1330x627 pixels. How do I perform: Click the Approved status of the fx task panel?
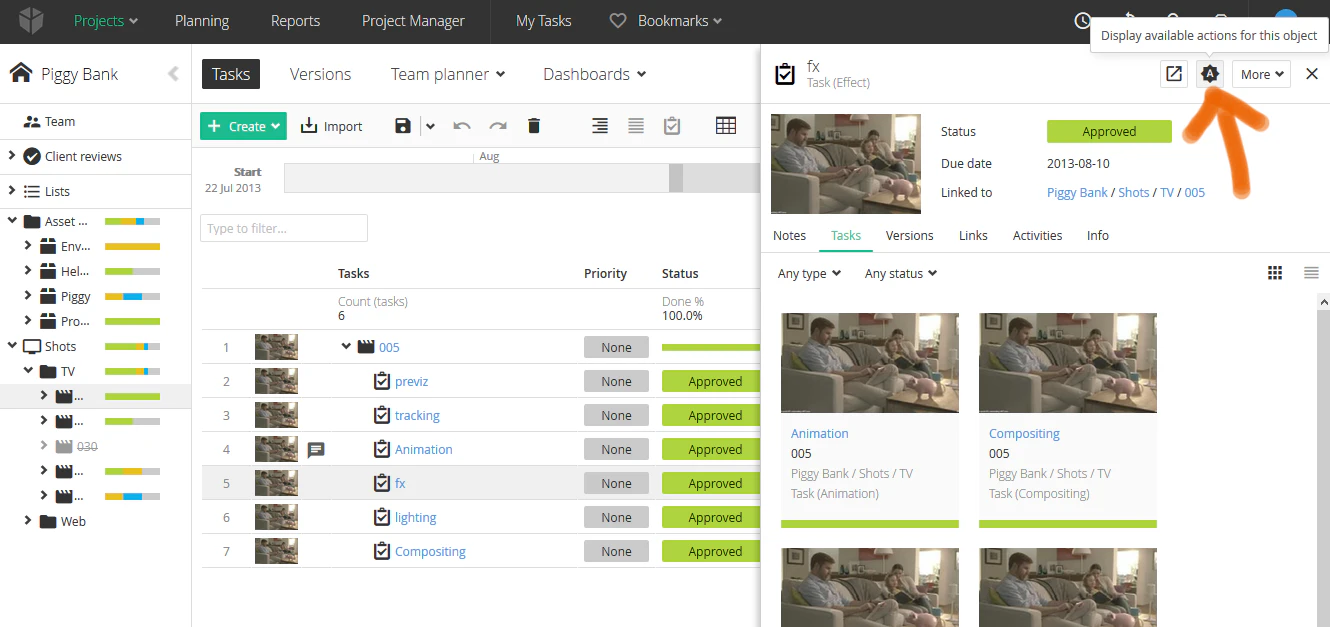[1109, 131]
